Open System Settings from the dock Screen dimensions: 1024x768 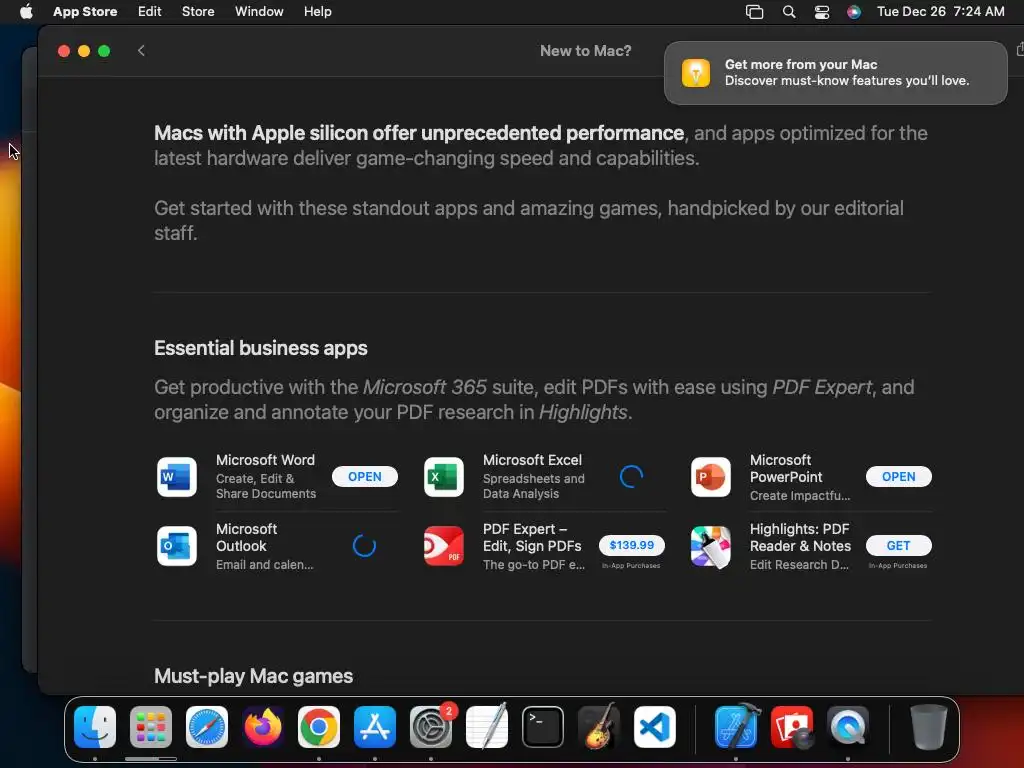click(431, 727)
